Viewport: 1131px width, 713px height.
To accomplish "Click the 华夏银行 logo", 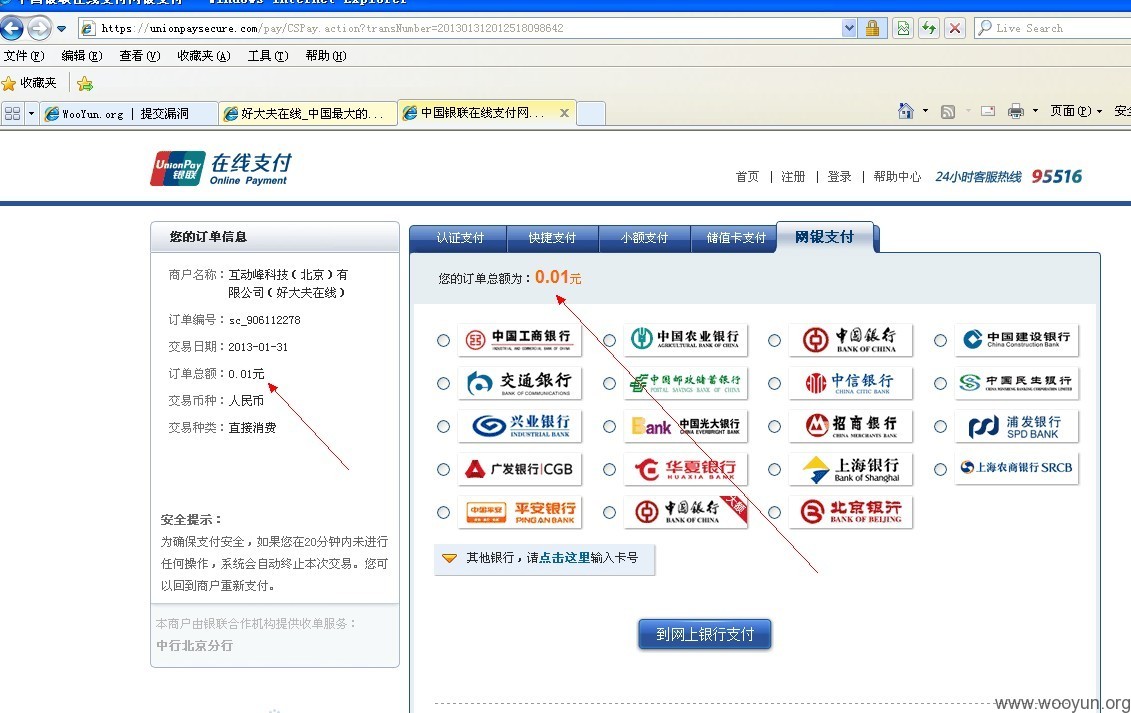I will click(685, 469).
